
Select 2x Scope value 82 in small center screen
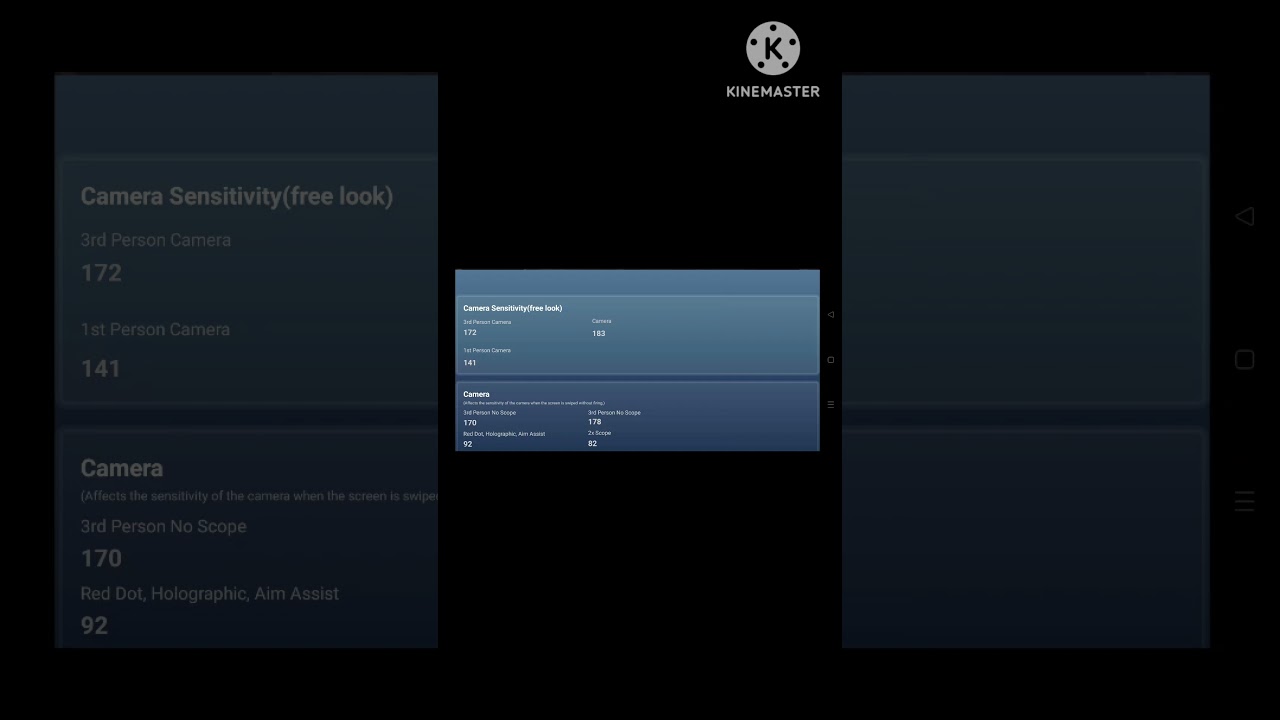coord(592,444)
